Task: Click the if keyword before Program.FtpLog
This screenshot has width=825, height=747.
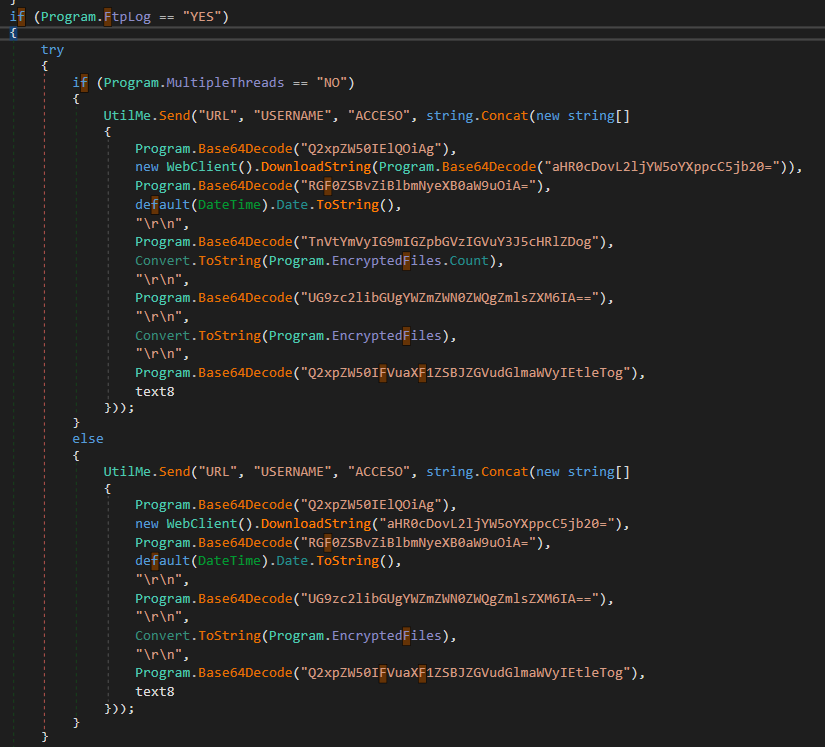Action: pyautogui.click(x=17, y=17)
